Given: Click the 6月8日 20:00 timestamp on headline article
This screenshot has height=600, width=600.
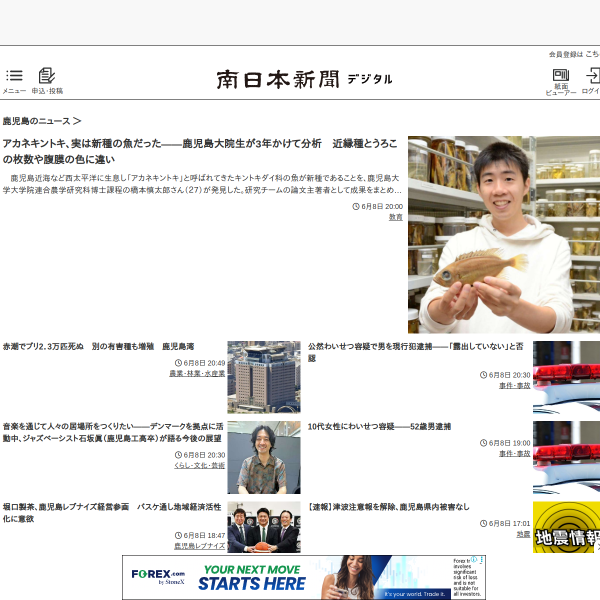Looking at the screenshot, I should [378, 206].
